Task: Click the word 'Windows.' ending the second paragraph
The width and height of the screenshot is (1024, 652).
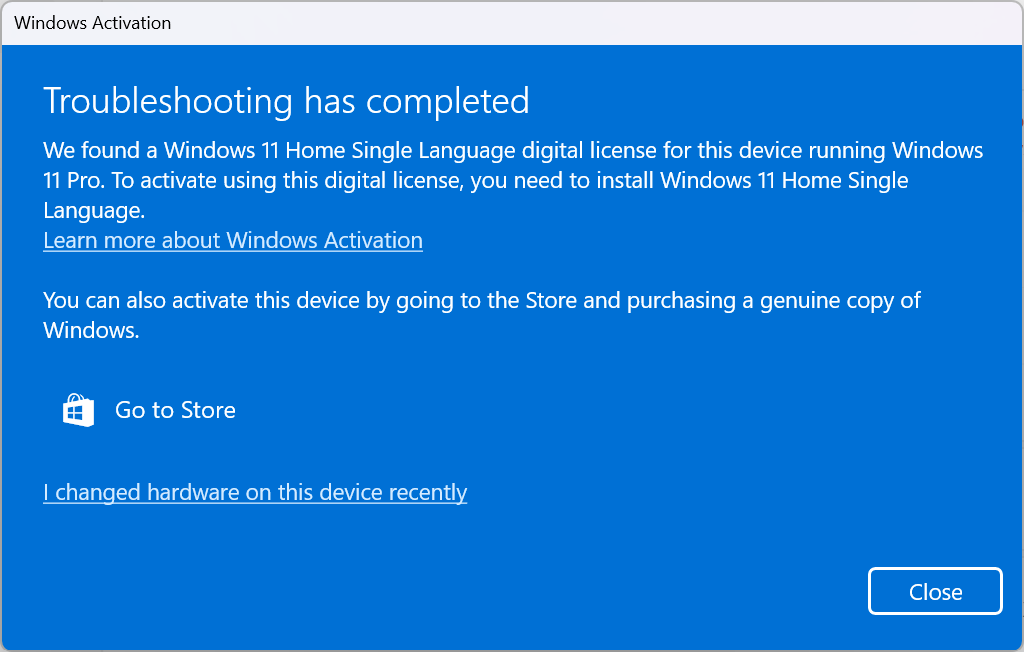Action: point(91,330)
